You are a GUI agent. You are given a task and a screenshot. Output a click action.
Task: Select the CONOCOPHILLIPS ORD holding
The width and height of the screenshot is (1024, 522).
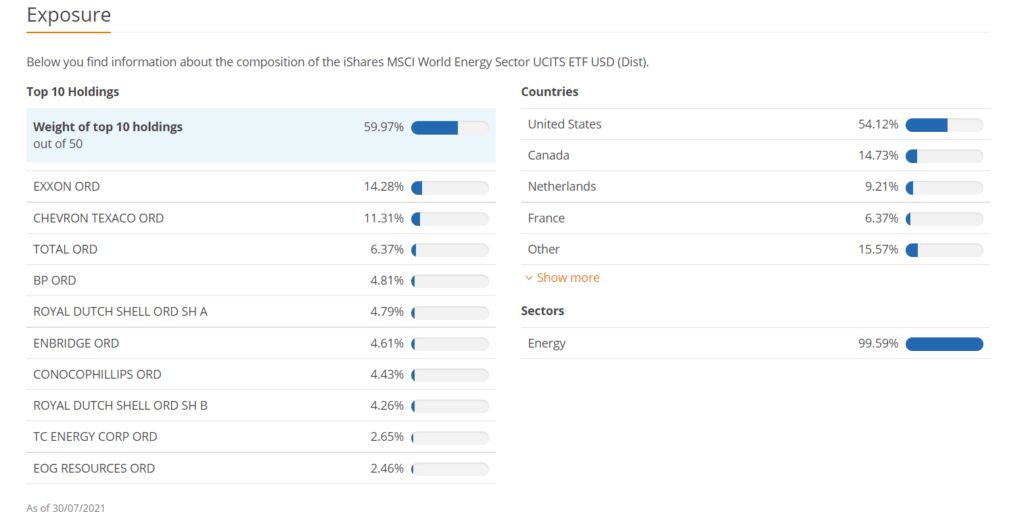[261, 374]
